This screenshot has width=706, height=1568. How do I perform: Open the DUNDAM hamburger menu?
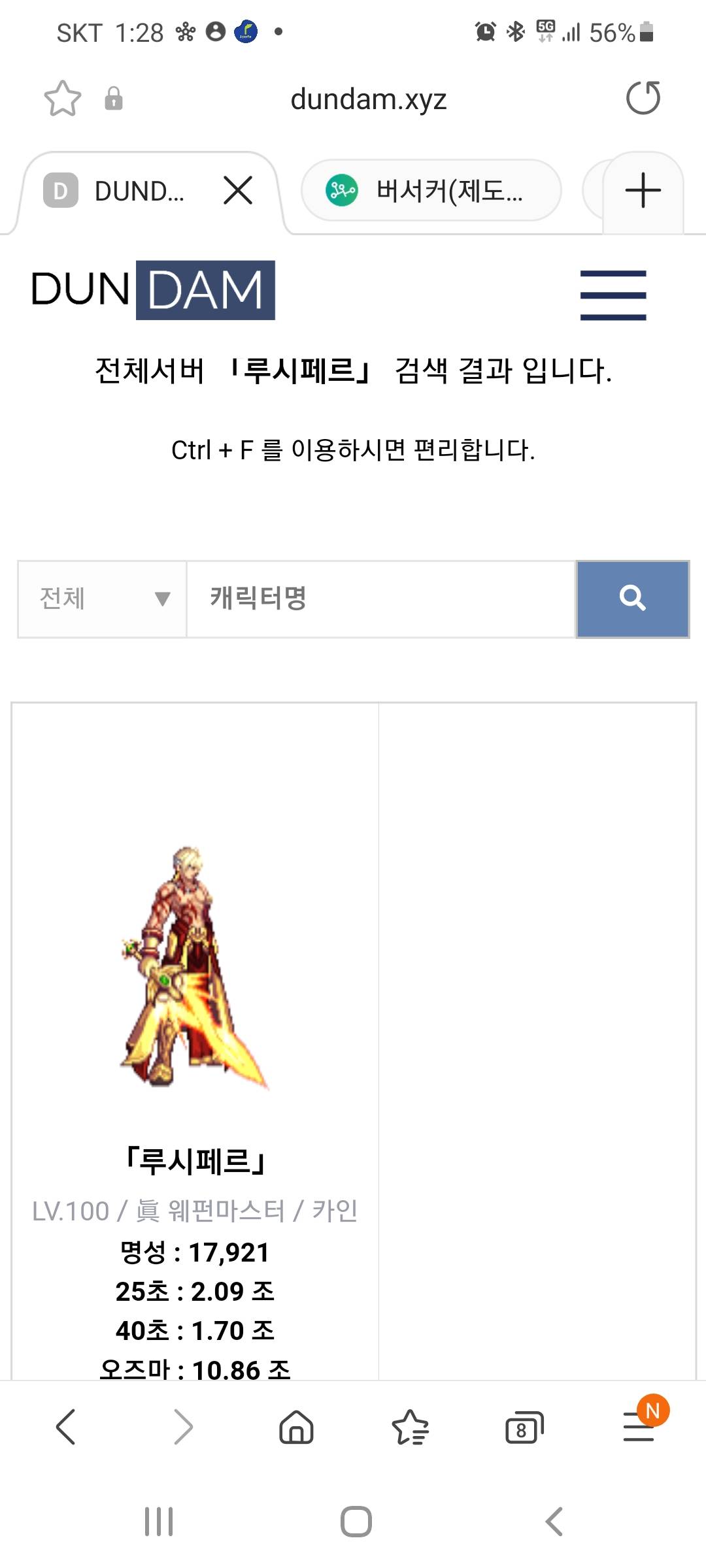pos(613,295)
